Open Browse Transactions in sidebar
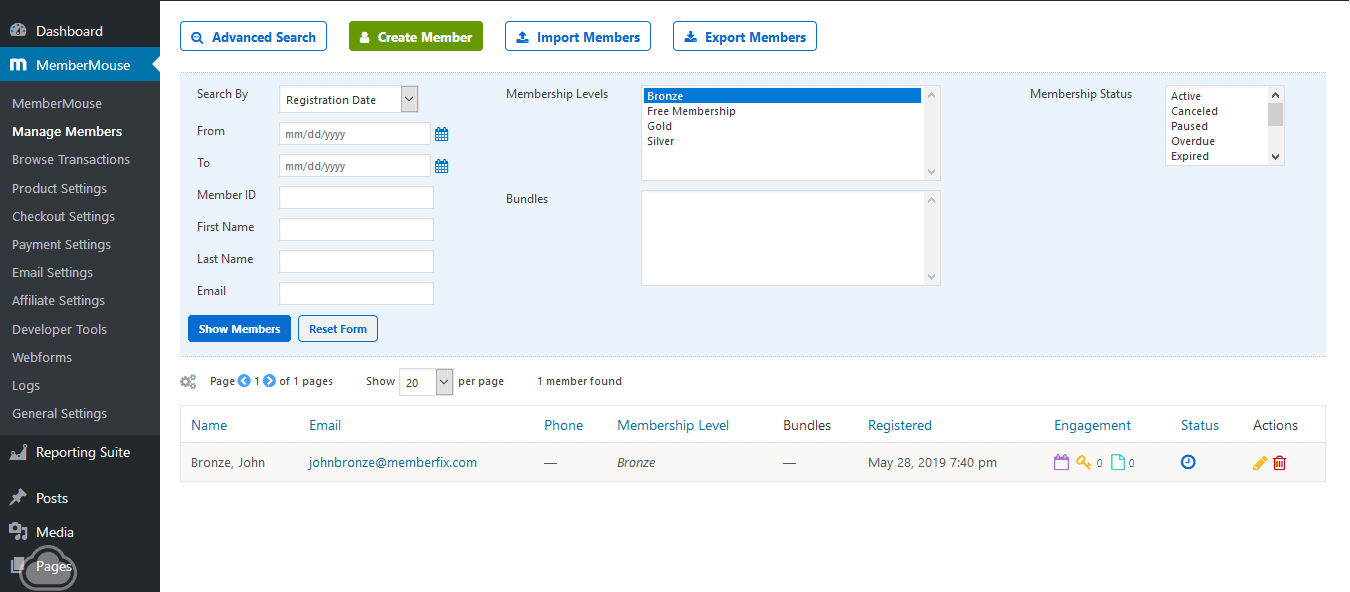Image resolution: width=1350 pixels, height=592 pixels. click(71, 160)
